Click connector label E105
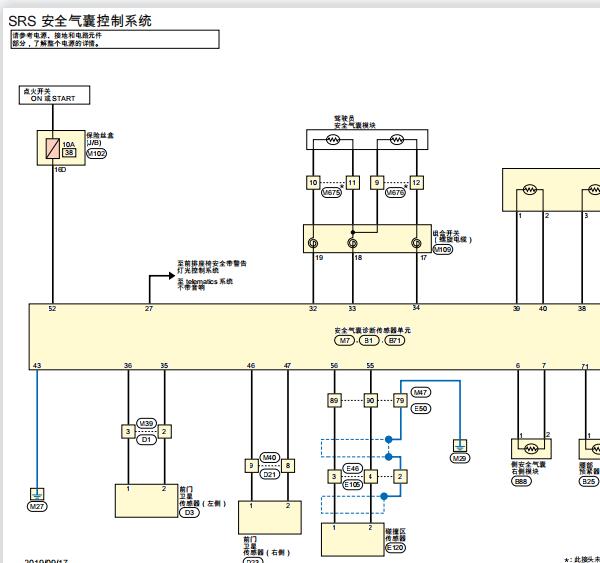 (x=352, y=485)
